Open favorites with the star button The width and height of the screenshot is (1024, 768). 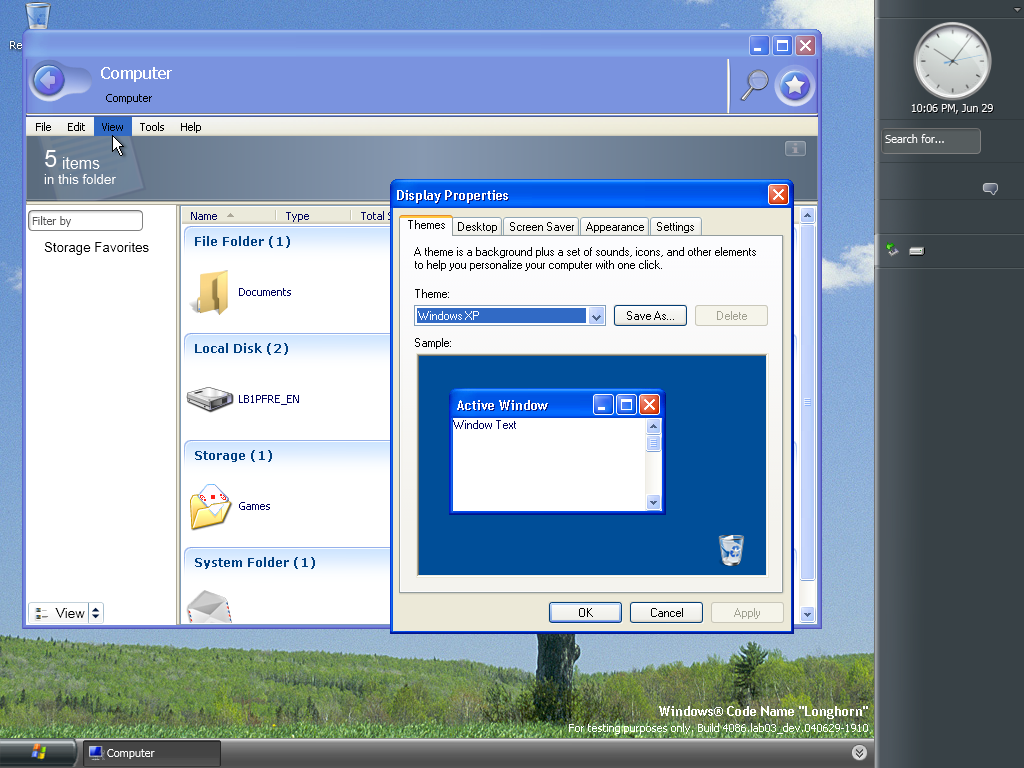[x=795, y=85]
